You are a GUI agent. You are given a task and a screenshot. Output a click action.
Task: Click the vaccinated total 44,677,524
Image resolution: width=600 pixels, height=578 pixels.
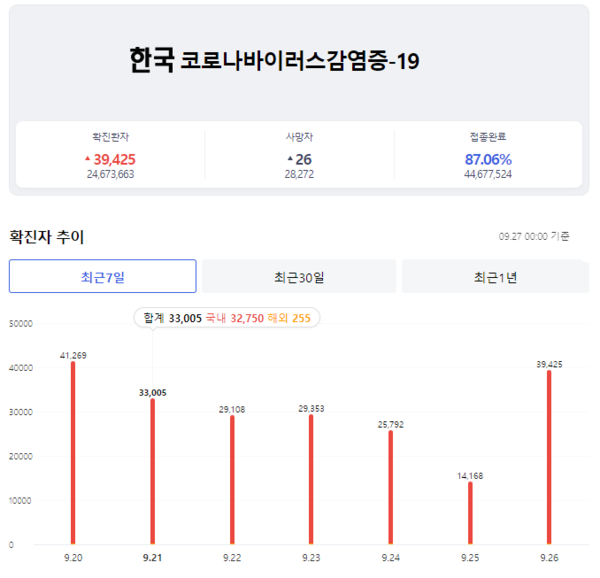click(x=488, y=174)
